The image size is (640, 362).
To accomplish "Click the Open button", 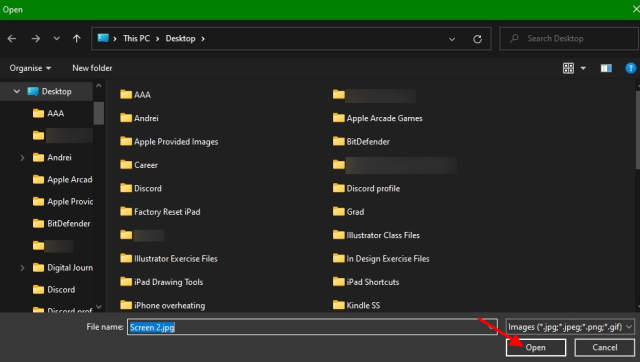I will [536, 347].
